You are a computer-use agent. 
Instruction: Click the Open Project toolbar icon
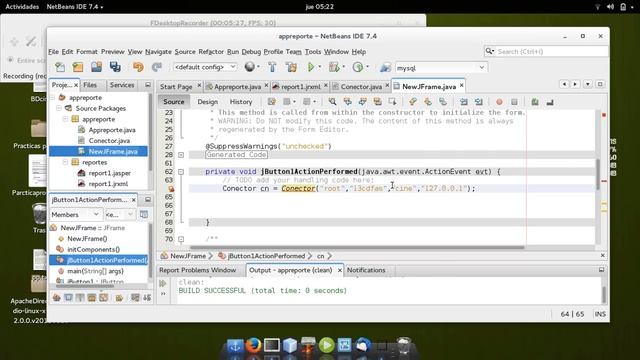(96, 67)
